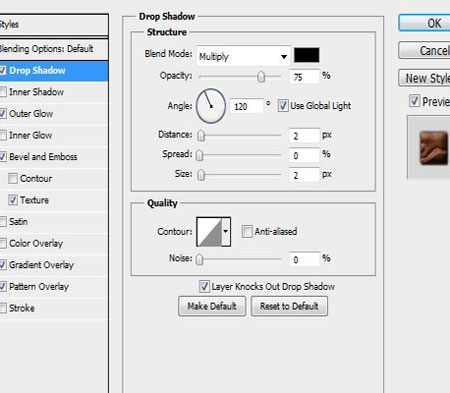Select Blending Options: Default entry
Screen dimensions: 450x393
pyautogui.click(x=54, y=49)
